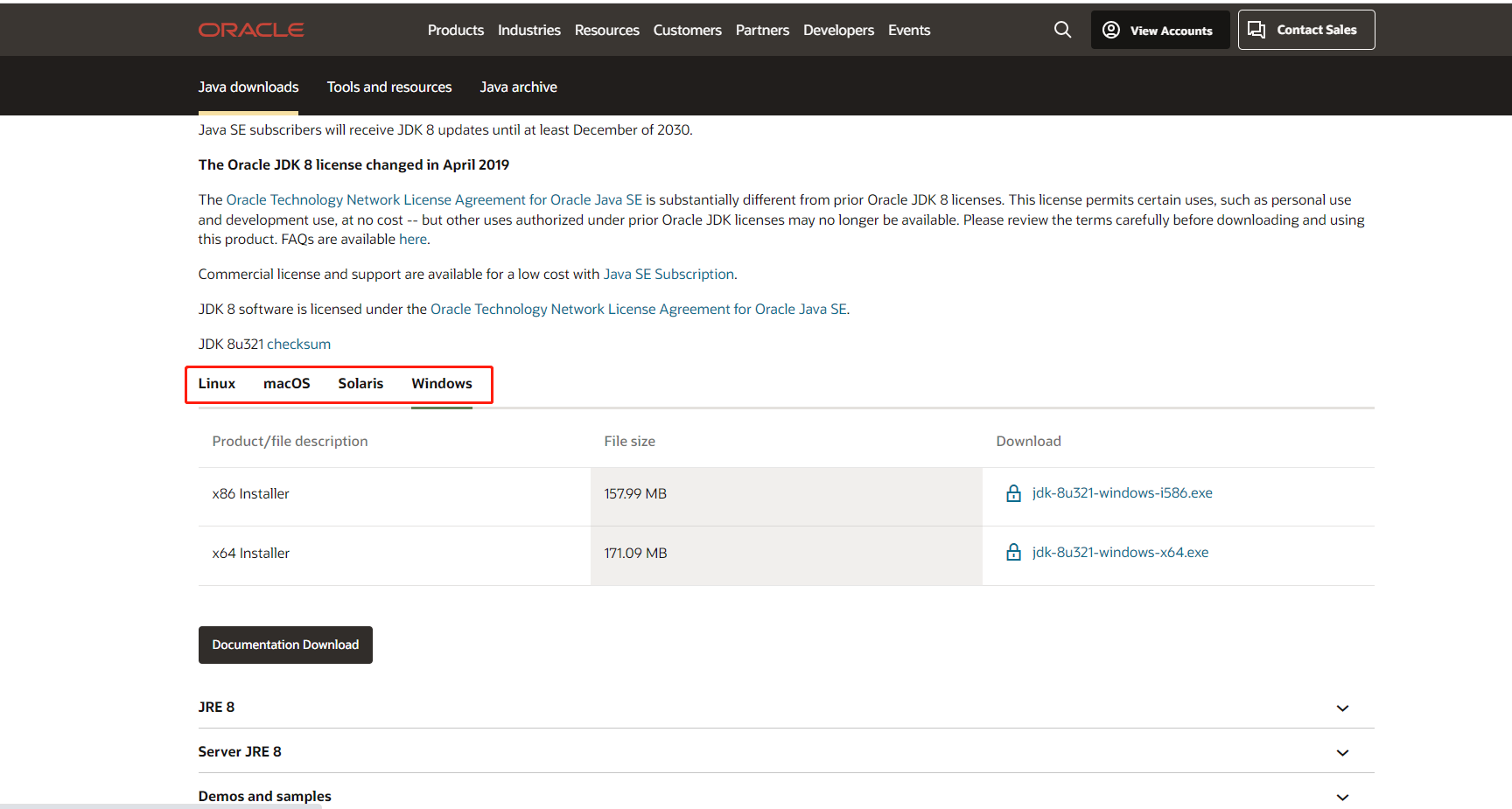This screenshot has width=1512, height=809.
Task: Click the Documentation Download button
Action: click(x=285, y=645)
